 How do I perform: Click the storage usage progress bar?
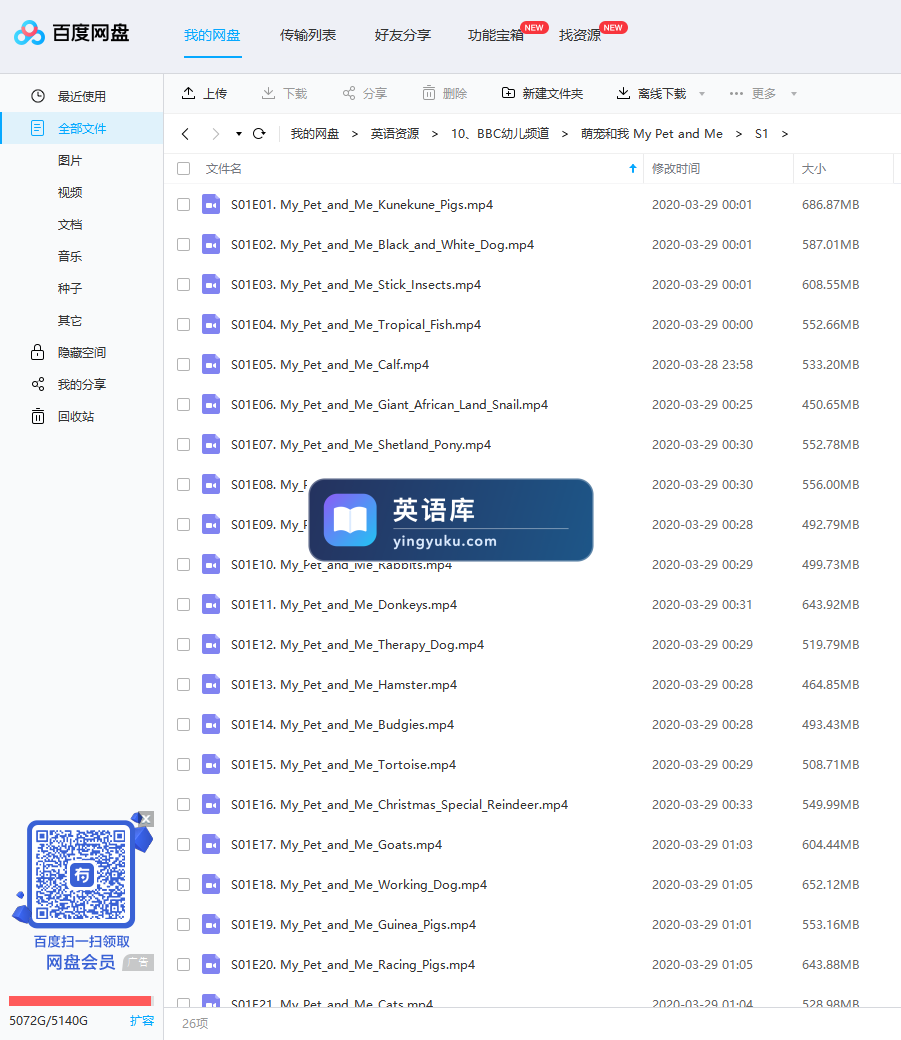(x=80, y=1001)
